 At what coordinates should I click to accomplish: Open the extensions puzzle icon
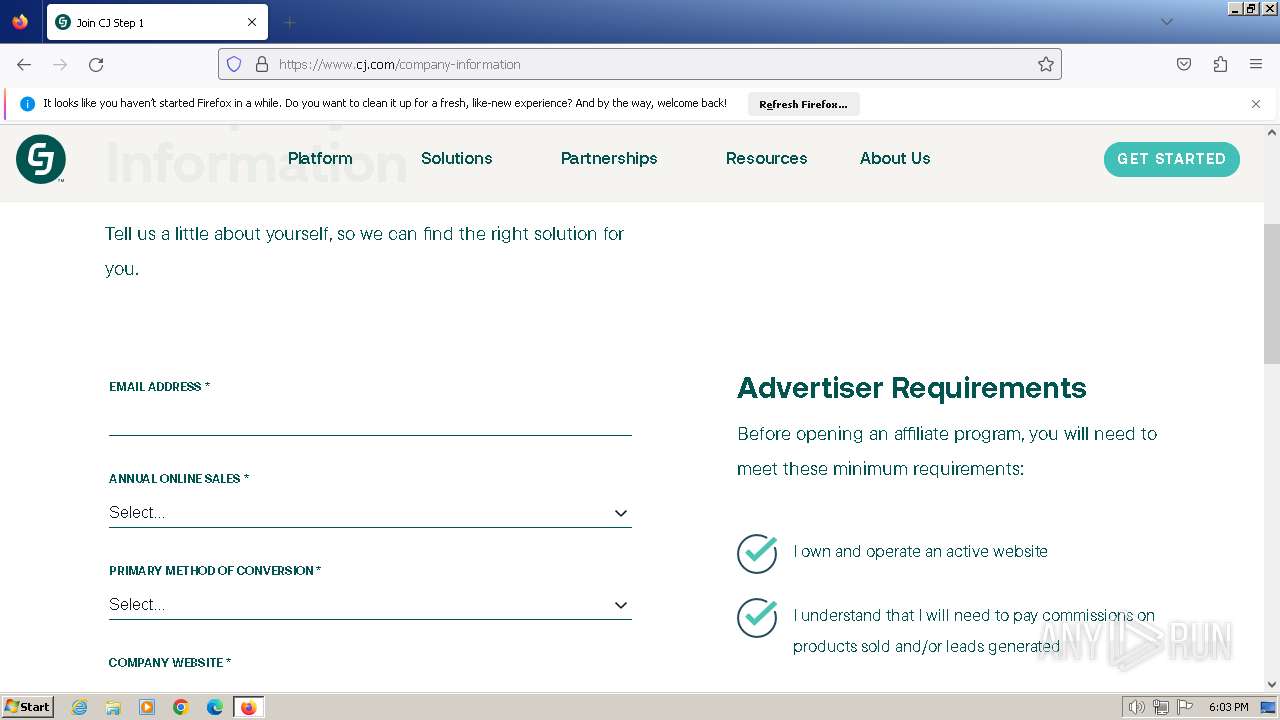click(x=1220, y=64)
